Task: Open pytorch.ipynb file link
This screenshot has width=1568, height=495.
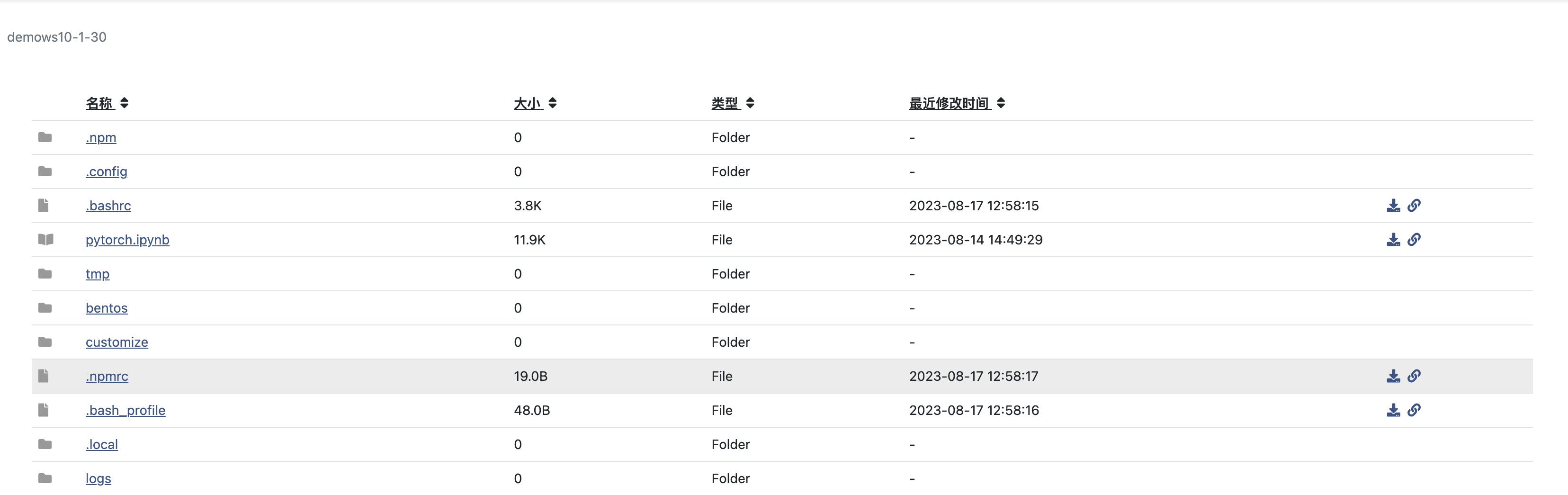Action: pos(127,240)
